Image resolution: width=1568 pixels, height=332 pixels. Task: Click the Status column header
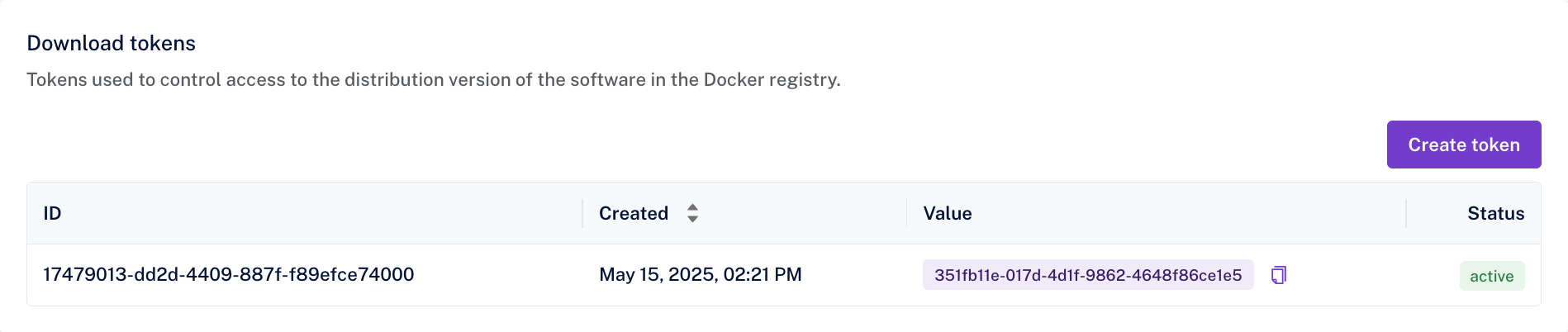tap(1495, 213)
